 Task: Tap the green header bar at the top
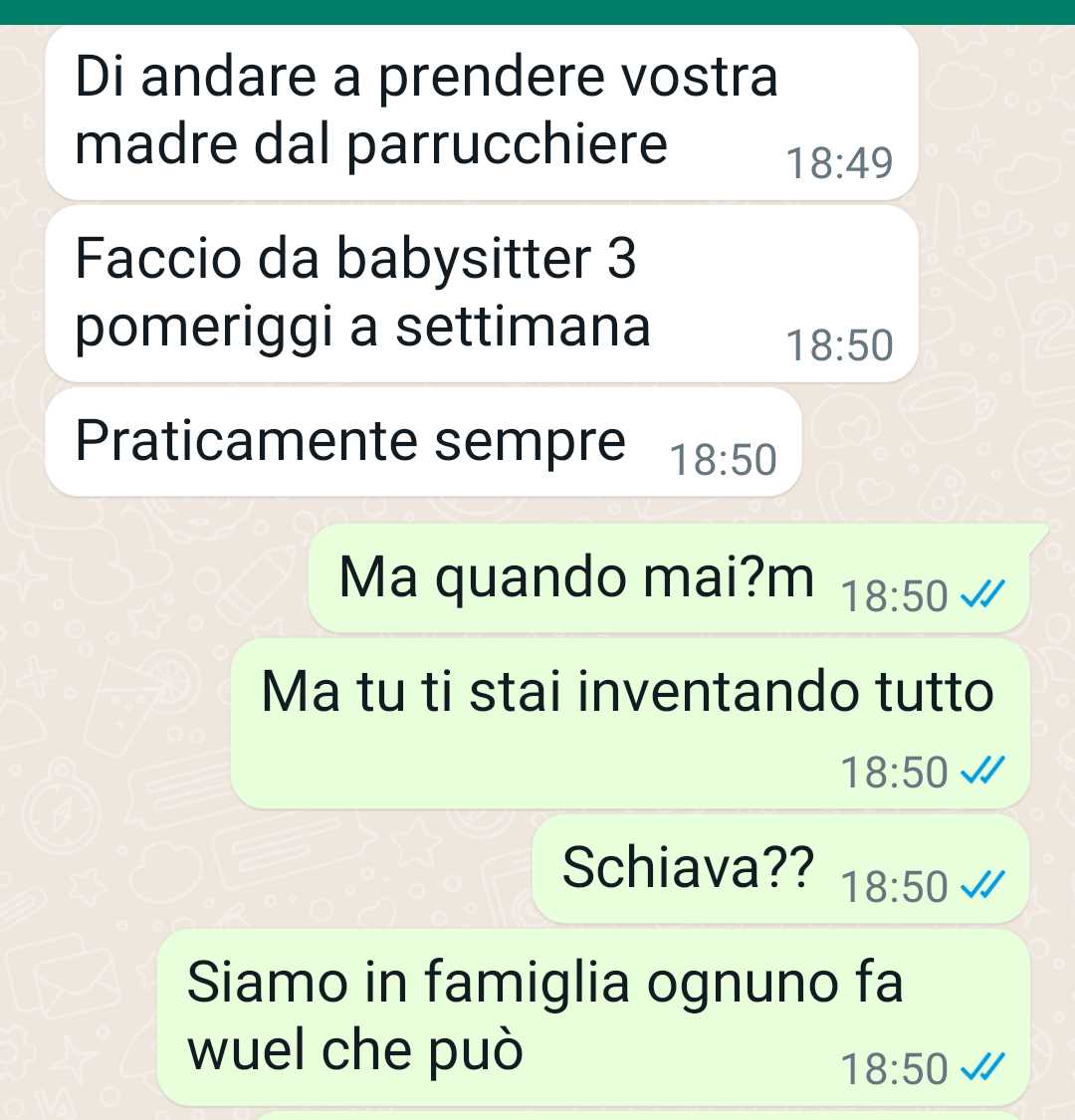(537, 12)
